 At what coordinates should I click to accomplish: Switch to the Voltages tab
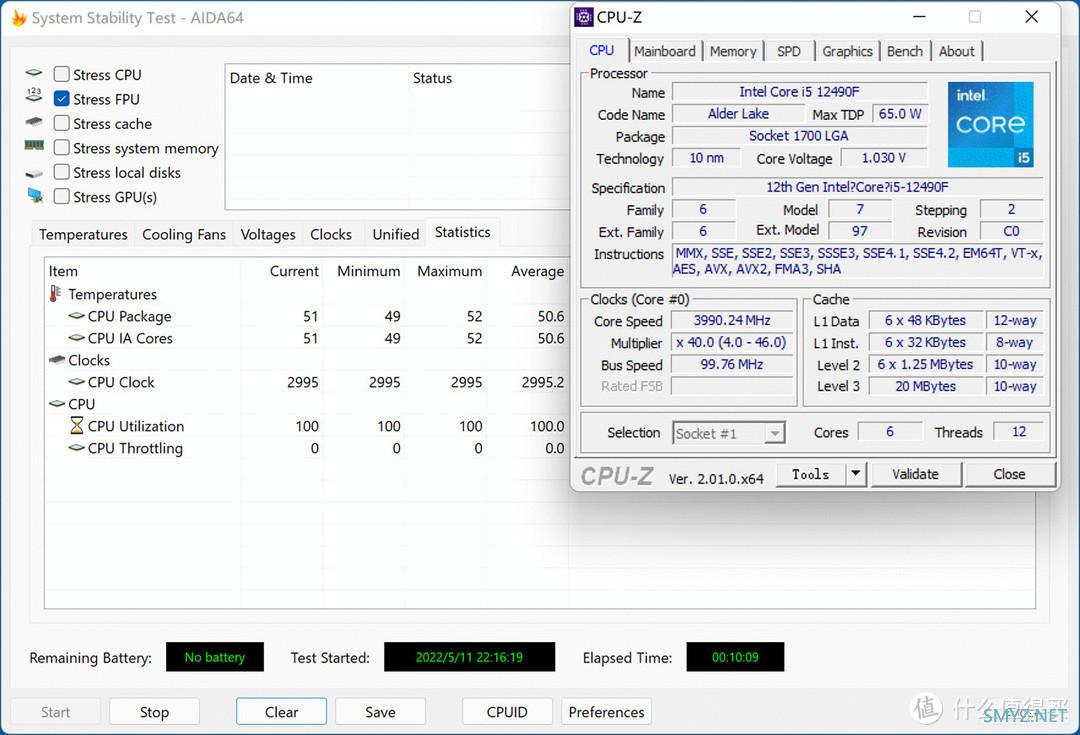coord(268,235)
